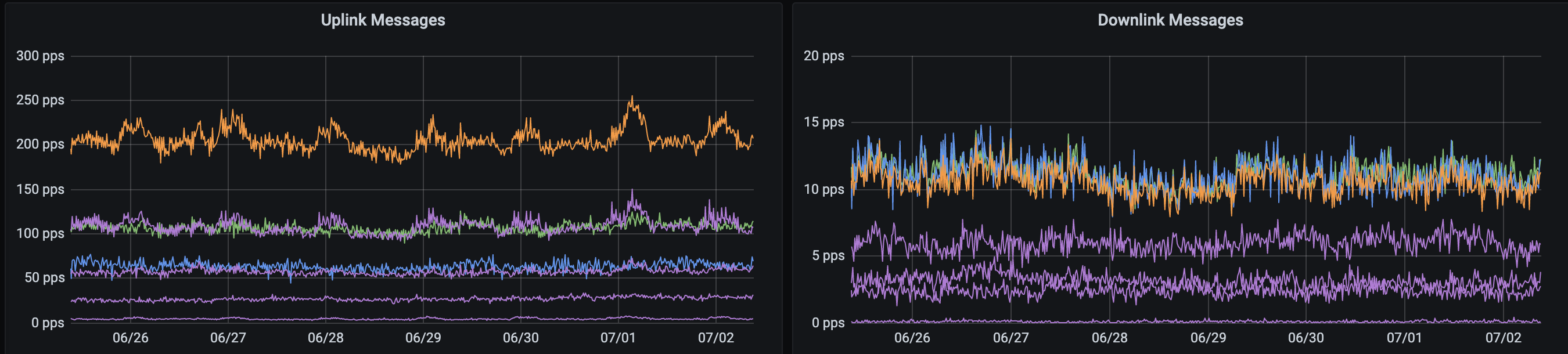Click the 0 pps label in Downlink Messages
Image resolution: width=1568 pixels, height=354 pixels.
pyautogui.click(x=828, y=322)
